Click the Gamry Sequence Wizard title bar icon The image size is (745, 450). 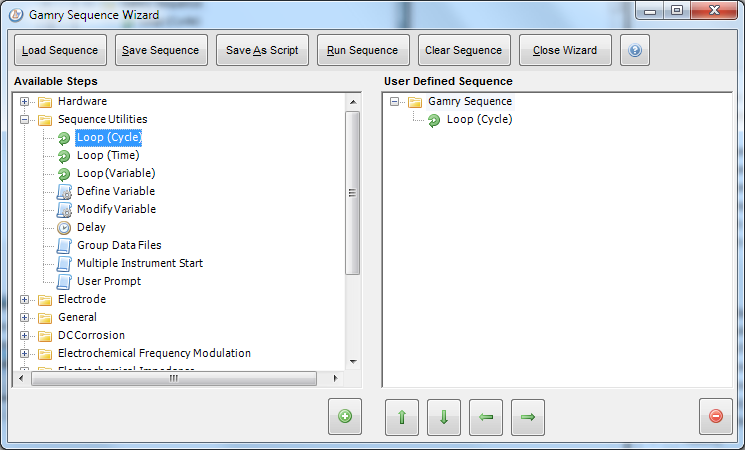tap(16, 15)
